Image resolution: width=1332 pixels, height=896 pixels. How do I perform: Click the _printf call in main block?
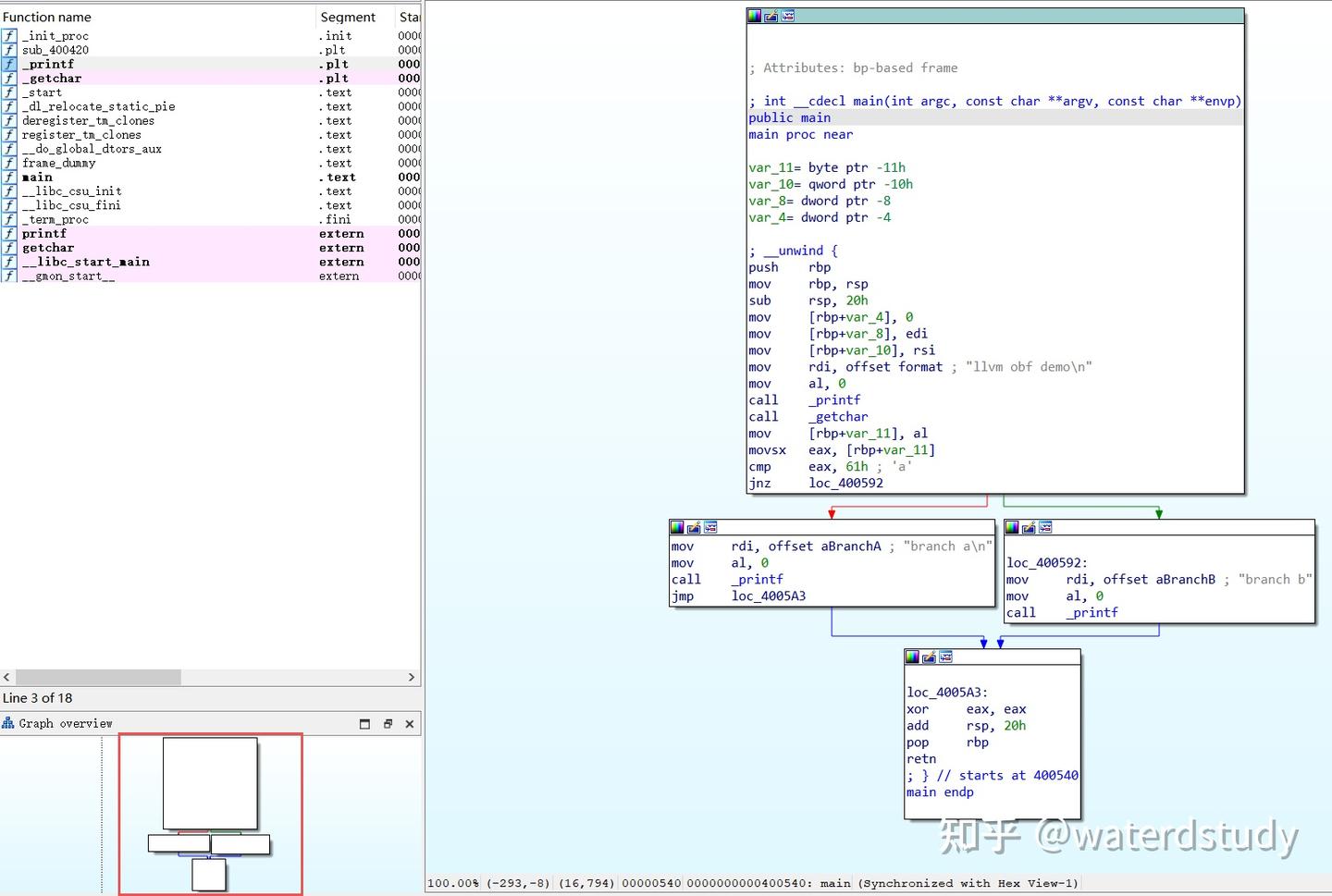pyautogui.click(x=833, y=399)
